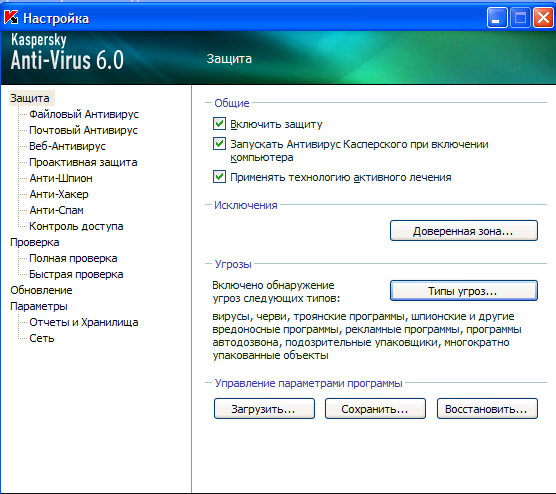The image size is (556, 494).
Task: Click the Восстановить settings button
Action: [x=487, y=409]
